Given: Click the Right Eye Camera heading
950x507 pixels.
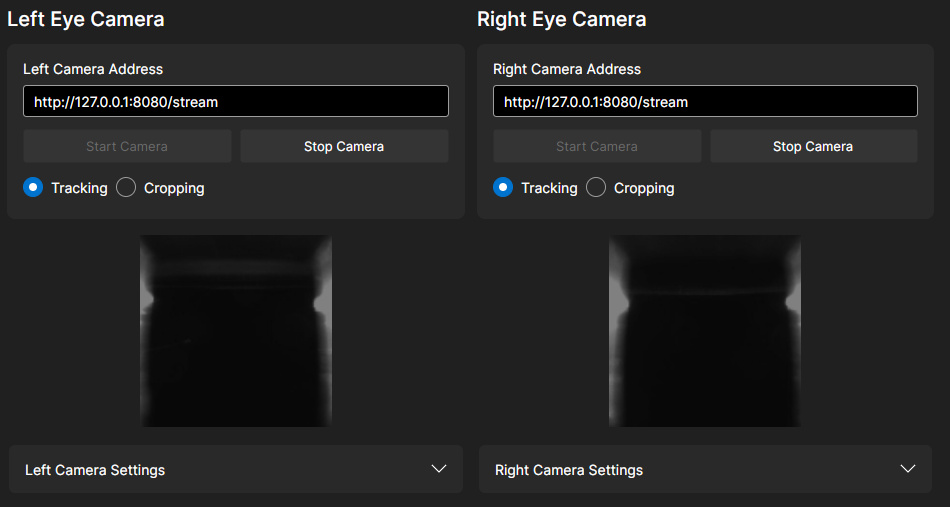Looking at the screenshot, I should [x=562, y=19].
